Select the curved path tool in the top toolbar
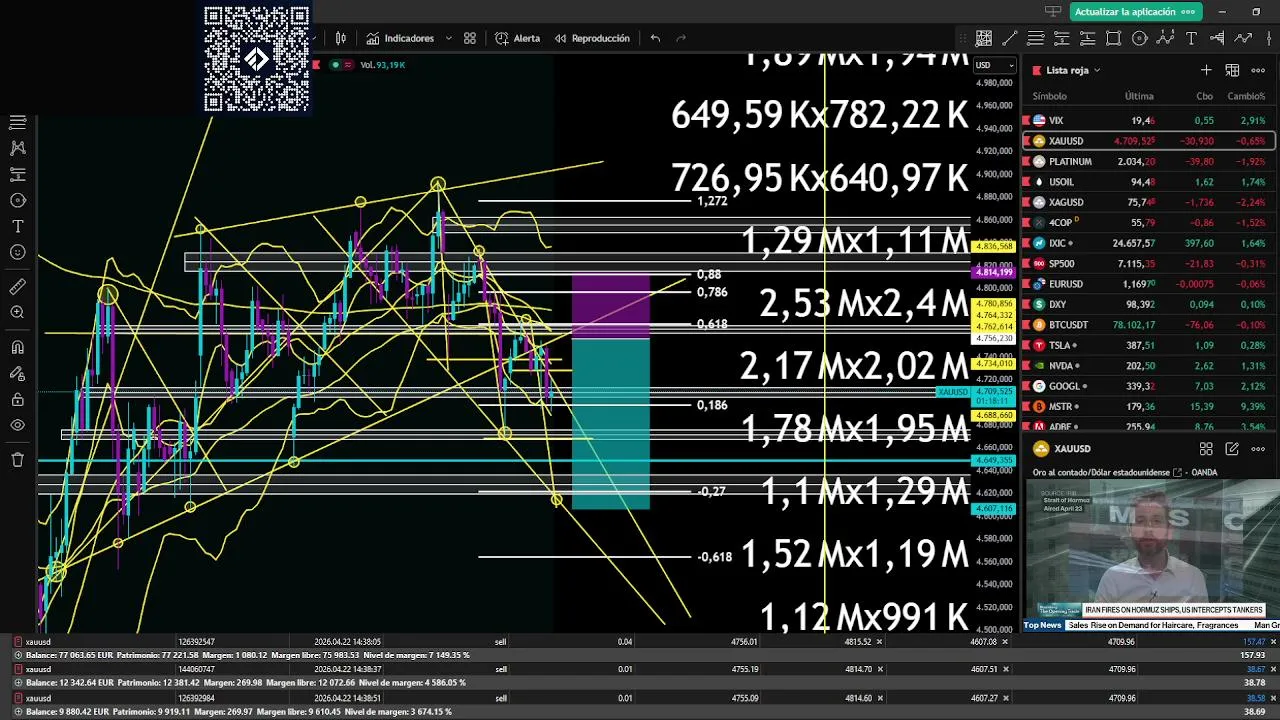 (x=1243, y=38)
